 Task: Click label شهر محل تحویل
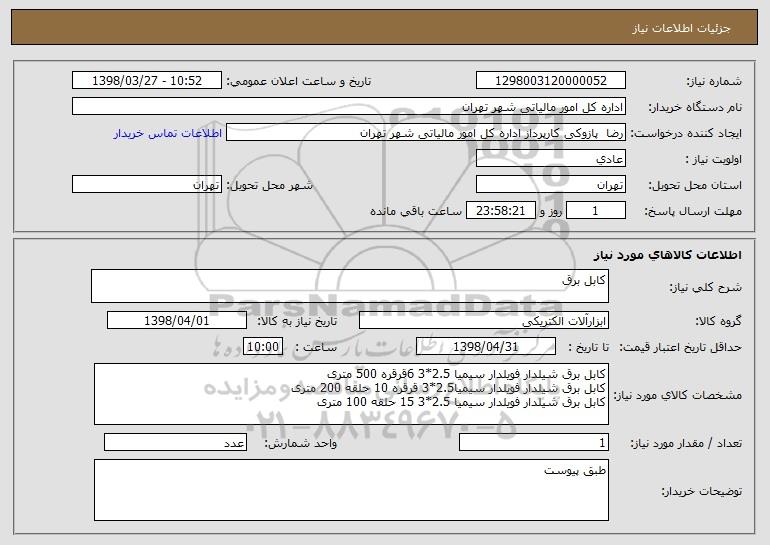269,186
